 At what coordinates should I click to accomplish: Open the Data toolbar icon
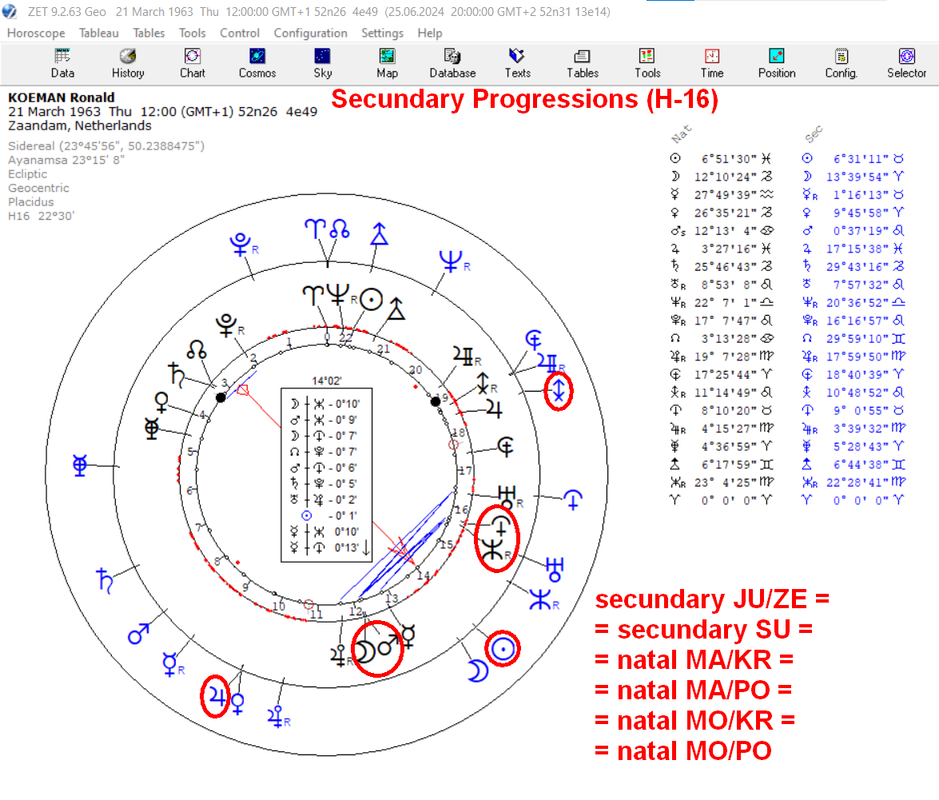click(62, 63)
